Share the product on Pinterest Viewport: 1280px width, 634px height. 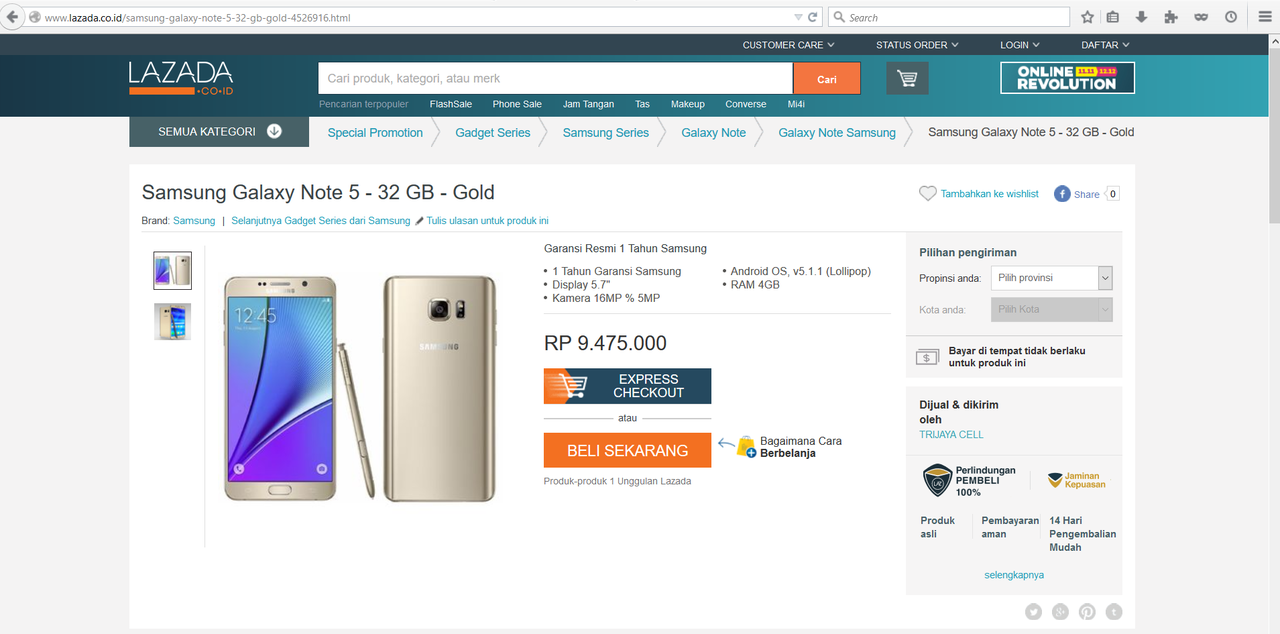[1087, 611]
